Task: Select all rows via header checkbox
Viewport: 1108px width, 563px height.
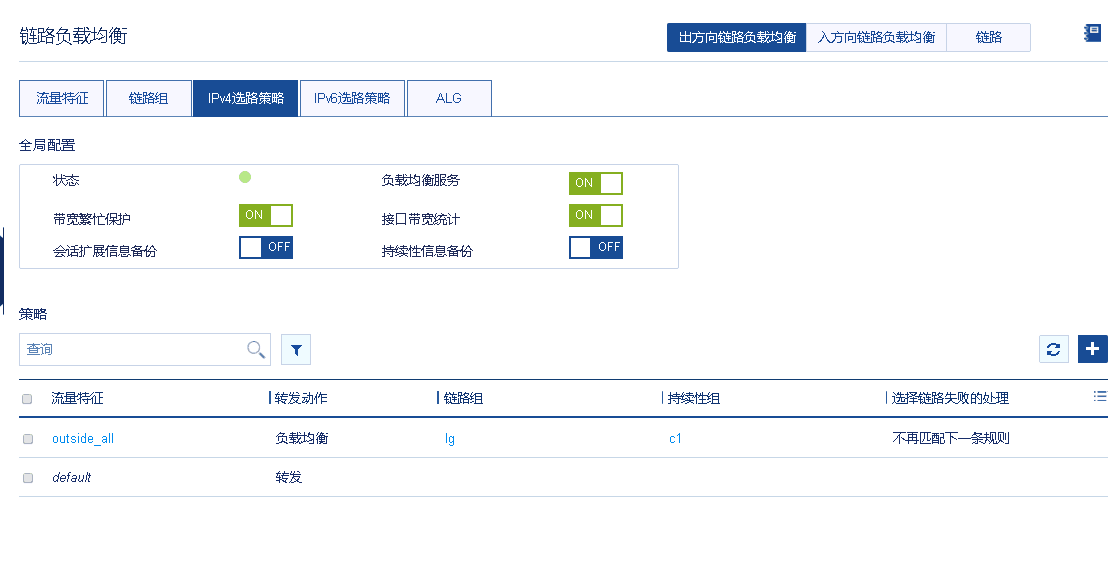Action: (x=28, y=398)
